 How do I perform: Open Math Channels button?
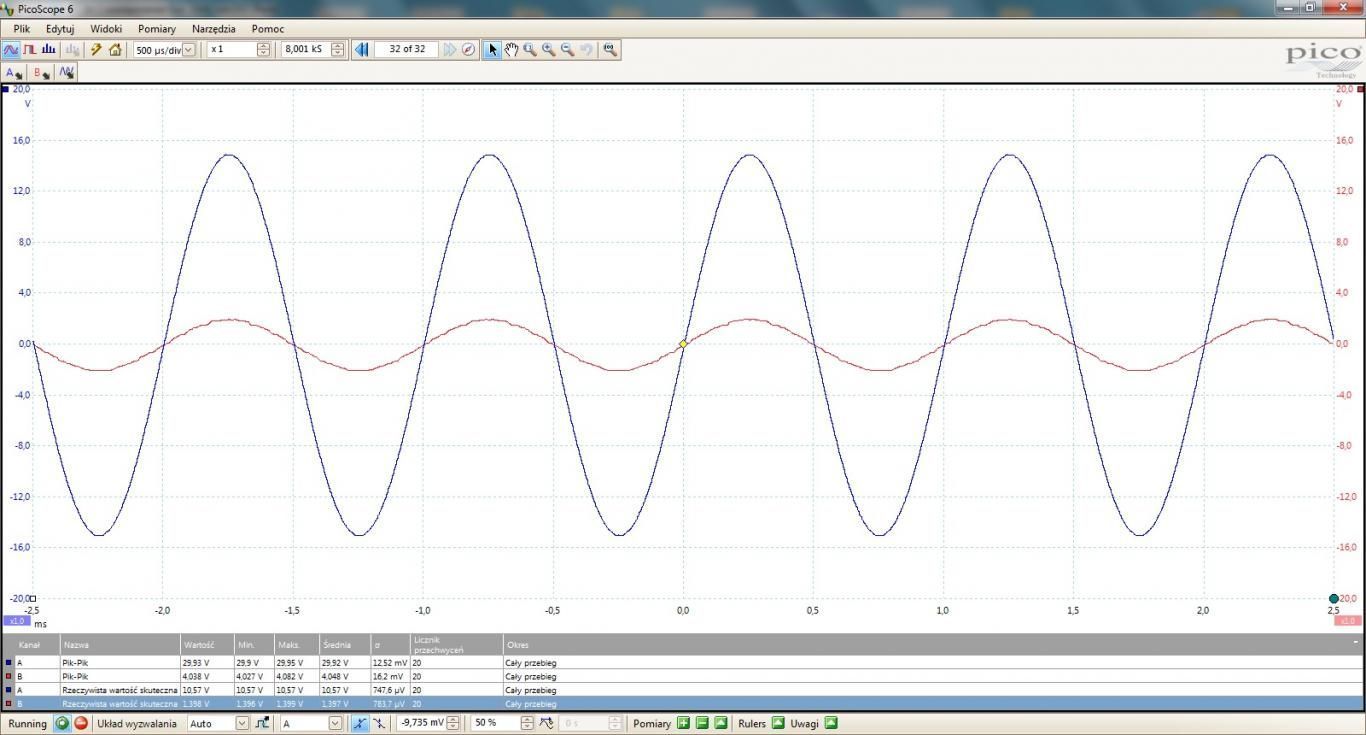pos(66,72)
